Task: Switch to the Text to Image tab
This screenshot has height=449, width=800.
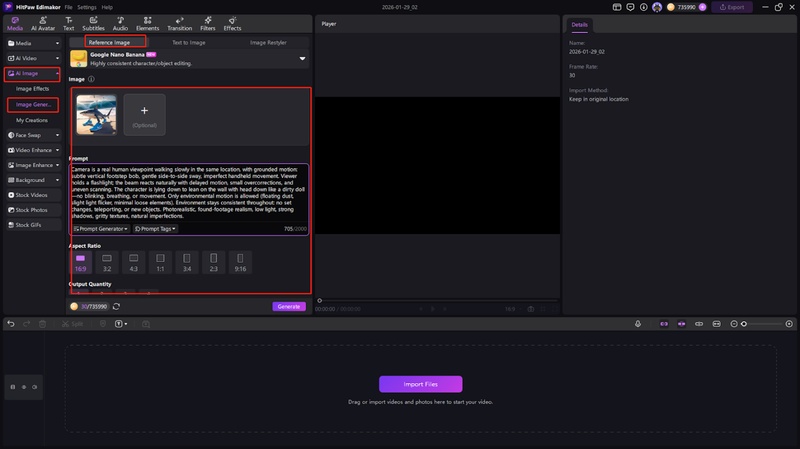Action: point(190,43)
